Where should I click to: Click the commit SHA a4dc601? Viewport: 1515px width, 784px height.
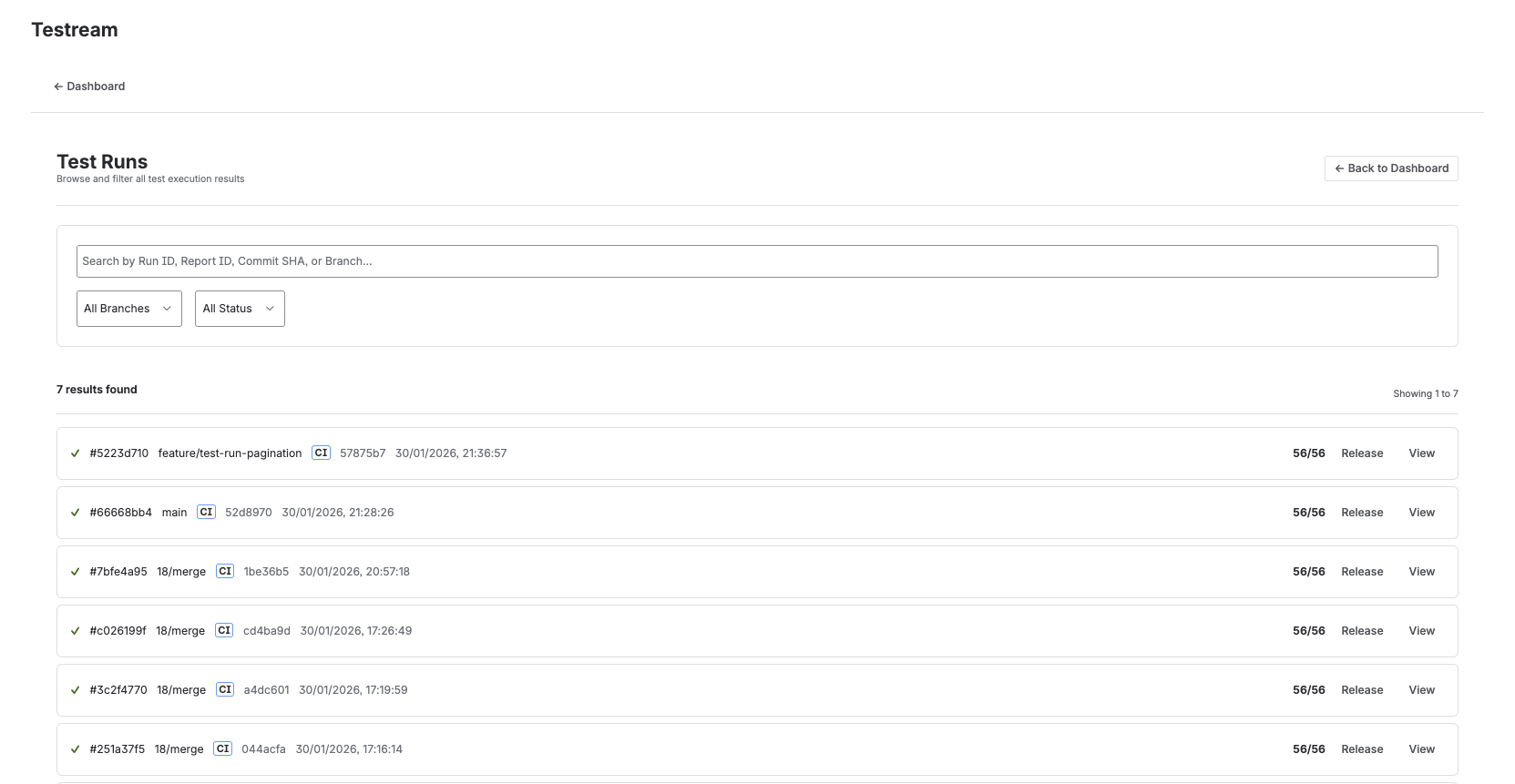pyautogui.click(x=266, y=690)
